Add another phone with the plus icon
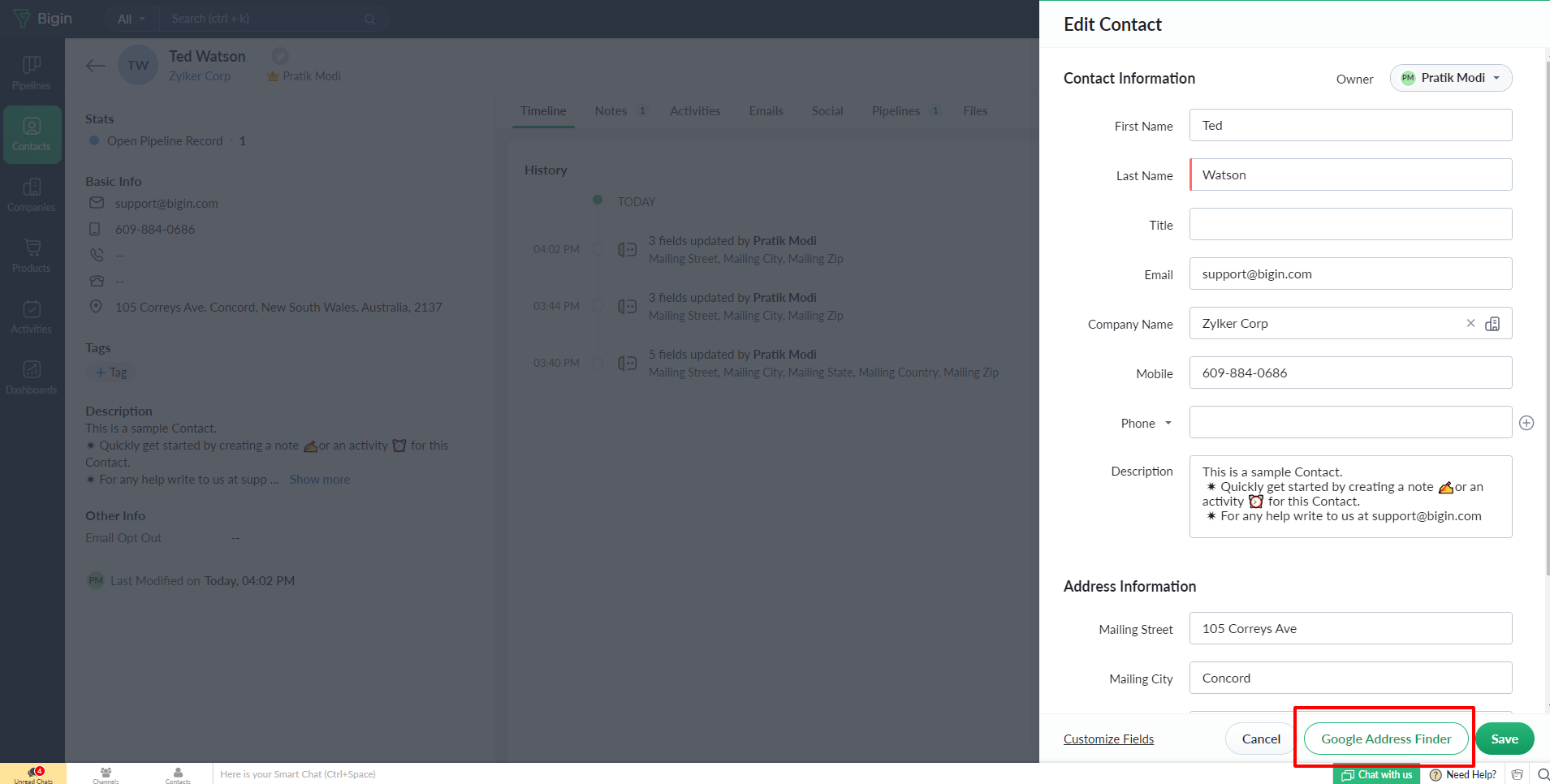This screenshot has height=784, width=1550. [x=1526, y=423]
